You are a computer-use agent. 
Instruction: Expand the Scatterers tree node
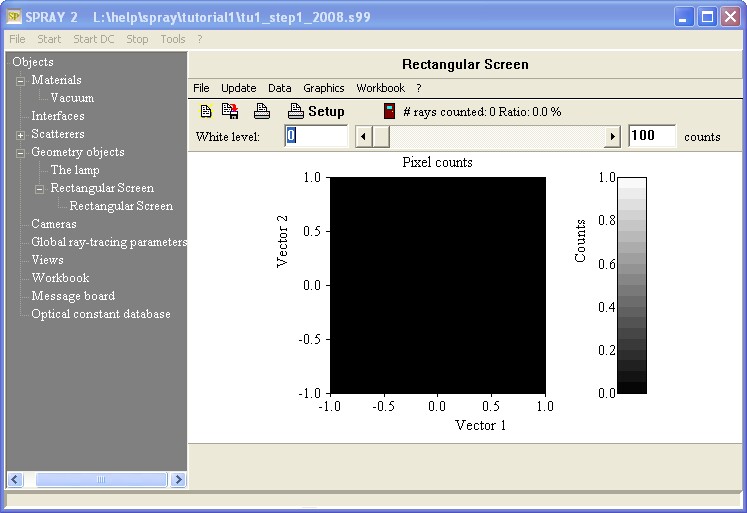point(21,135)
